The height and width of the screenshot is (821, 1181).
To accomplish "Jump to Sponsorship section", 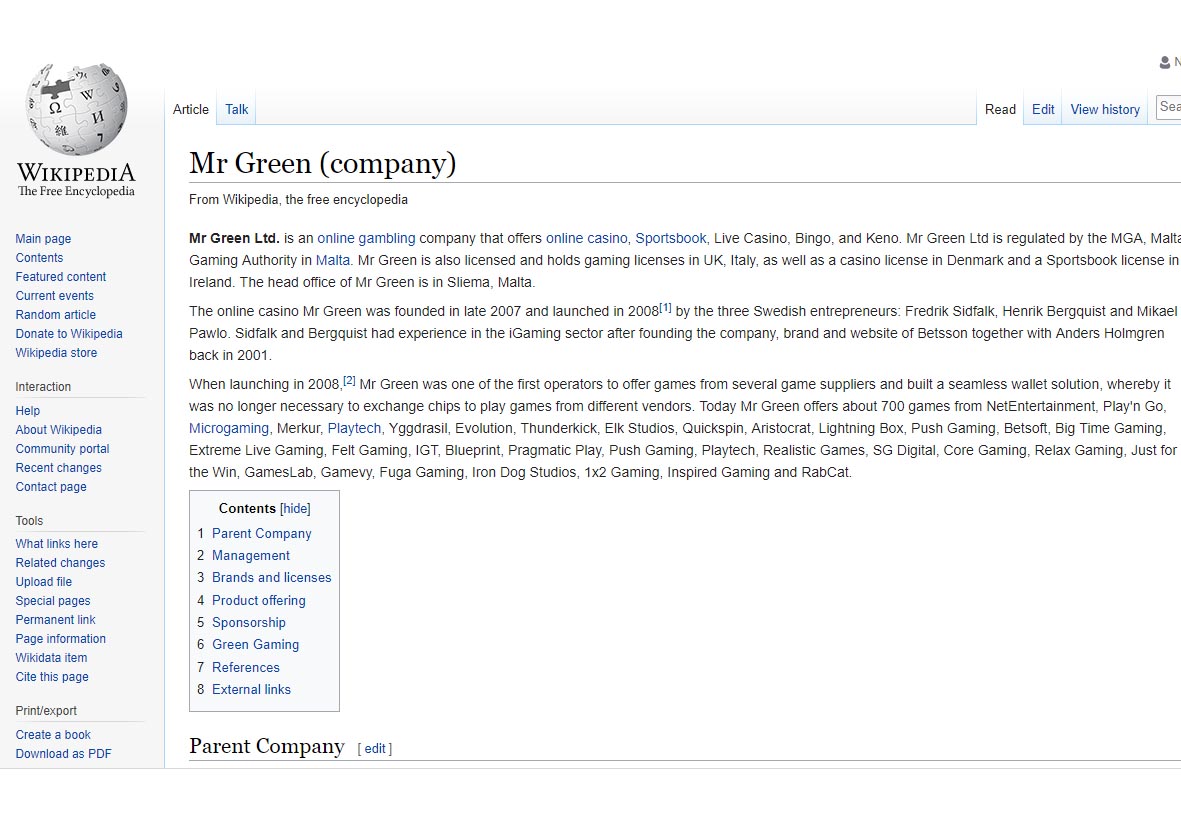I will click(x=249, y=622).
